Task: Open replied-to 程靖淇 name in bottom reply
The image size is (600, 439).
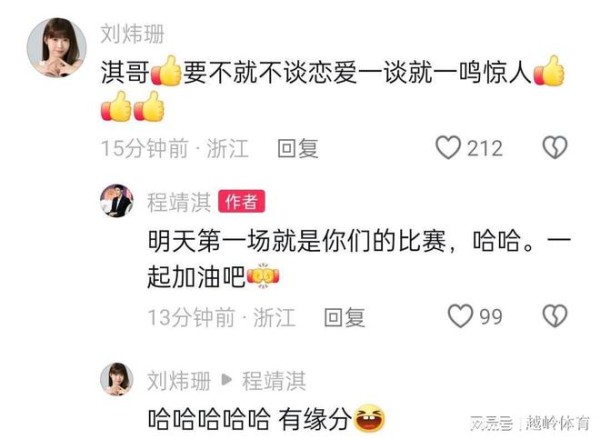Action: coord(274,380)
